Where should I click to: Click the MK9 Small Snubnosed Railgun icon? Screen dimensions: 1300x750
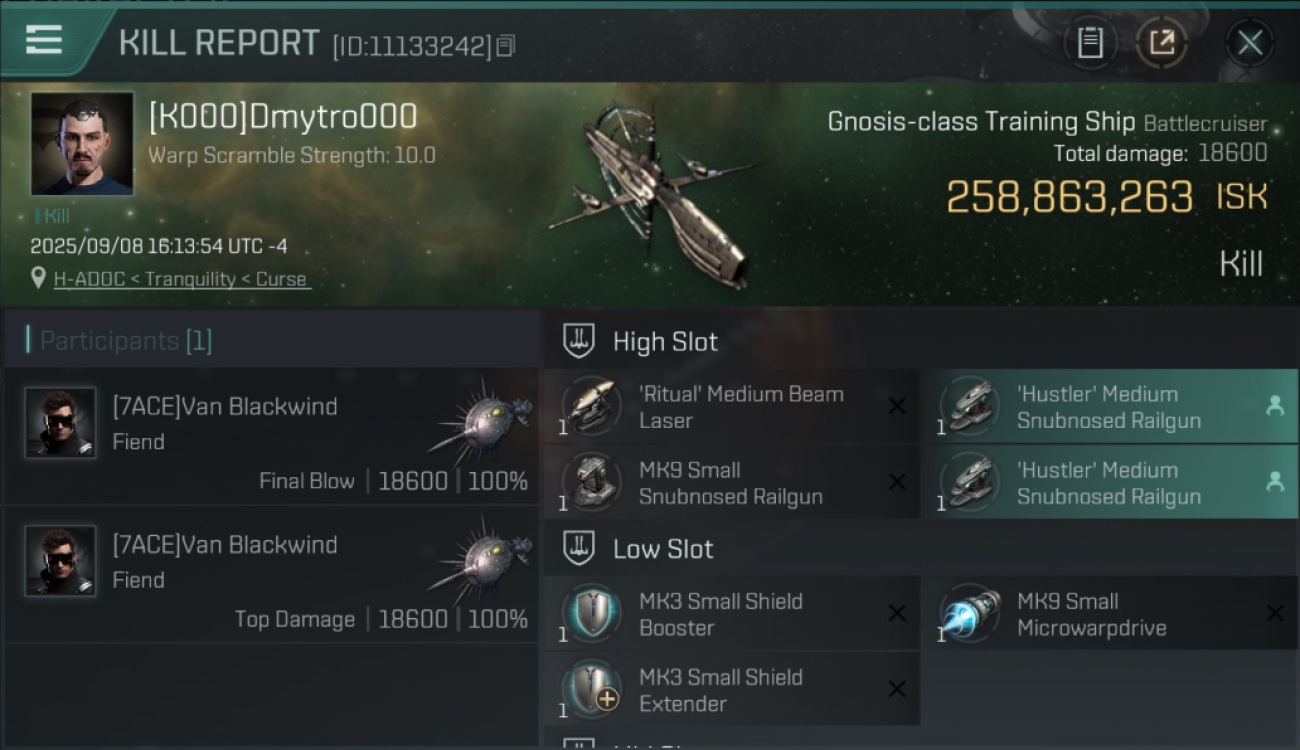click(x=592, y=483)
